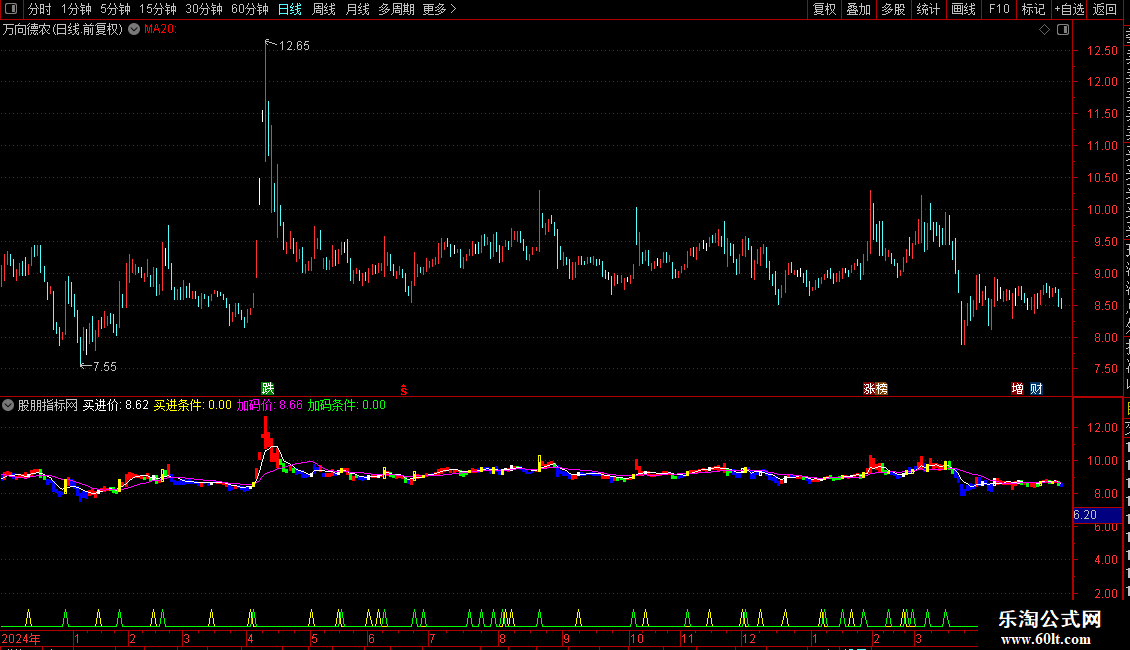Viewport: 1130px width, 650px height.
Task: Click the 涨榜 event marker
Action: coord(876,389)
